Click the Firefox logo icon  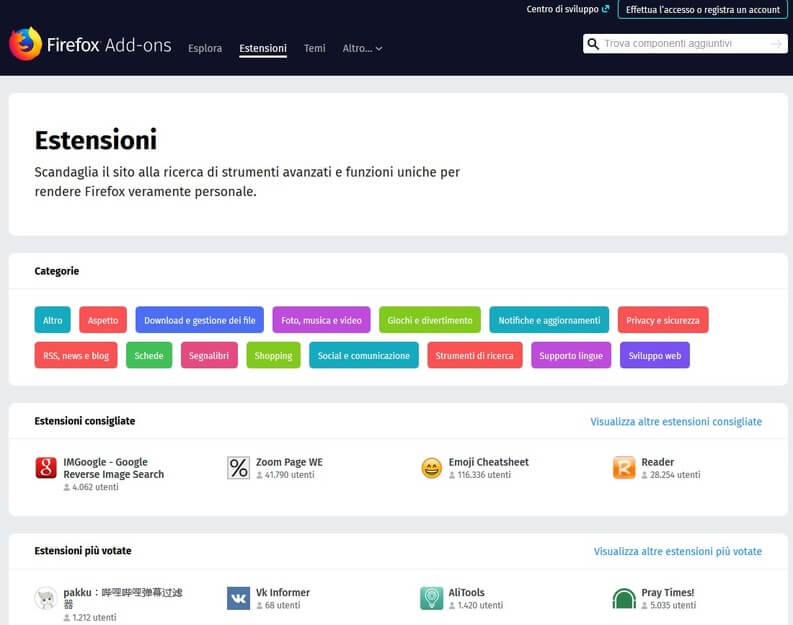point(25,43)
